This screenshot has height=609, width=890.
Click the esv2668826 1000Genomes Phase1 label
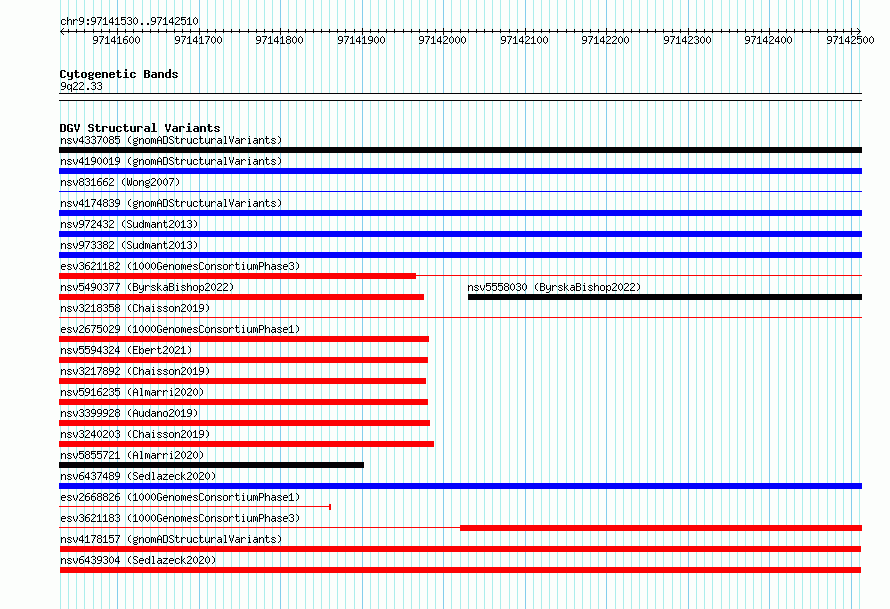pos(180,497)
